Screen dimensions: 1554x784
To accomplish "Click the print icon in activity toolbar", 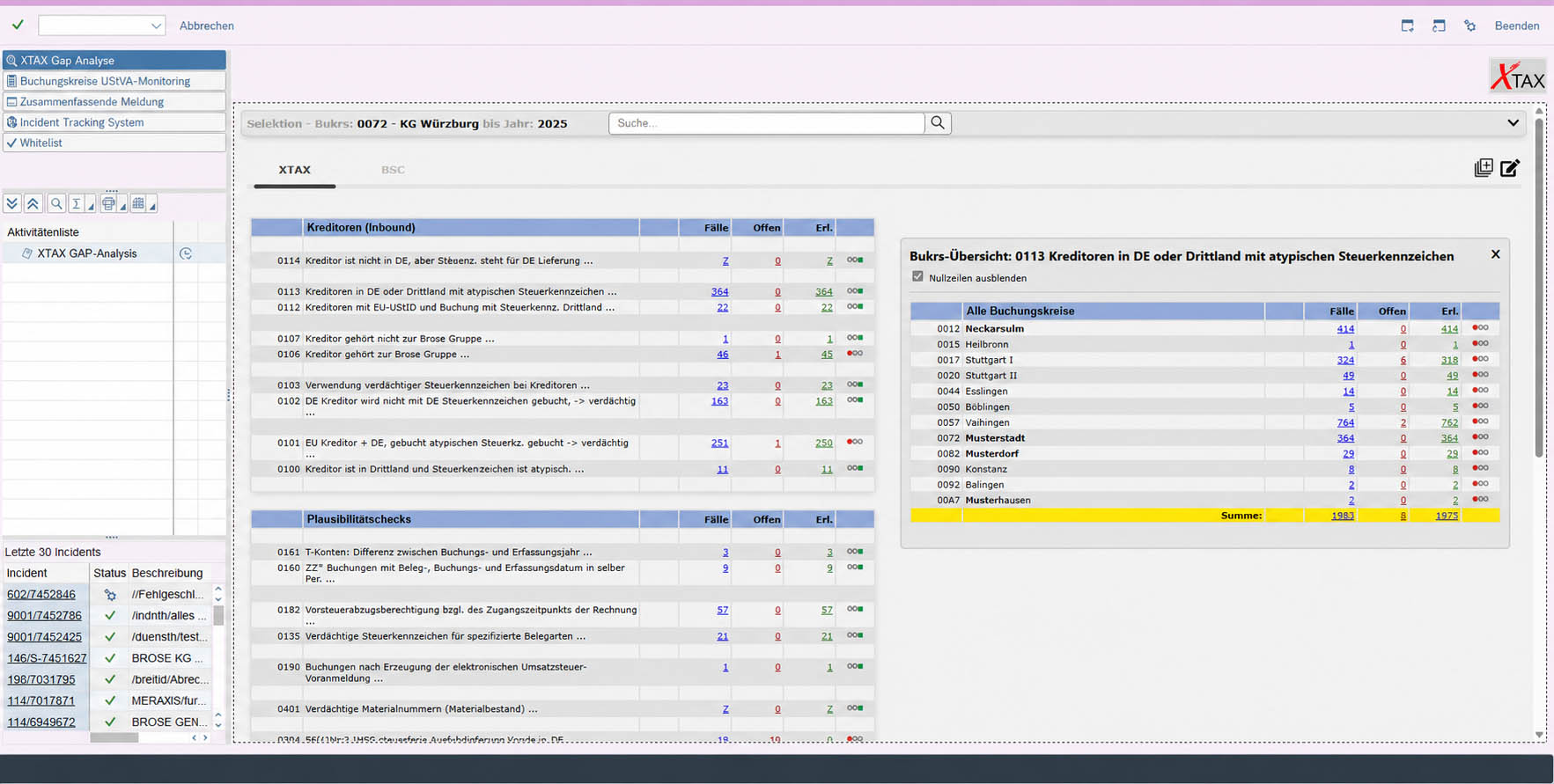I will 108,204.
